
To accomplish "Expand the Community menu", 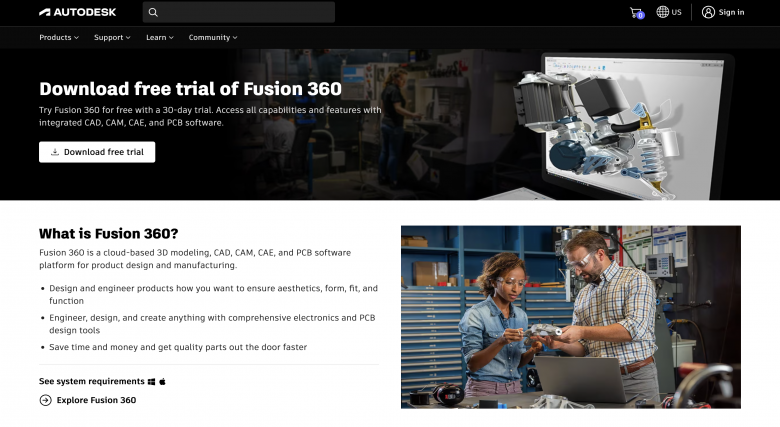I will pyautogui.click(x=213, y=37).
